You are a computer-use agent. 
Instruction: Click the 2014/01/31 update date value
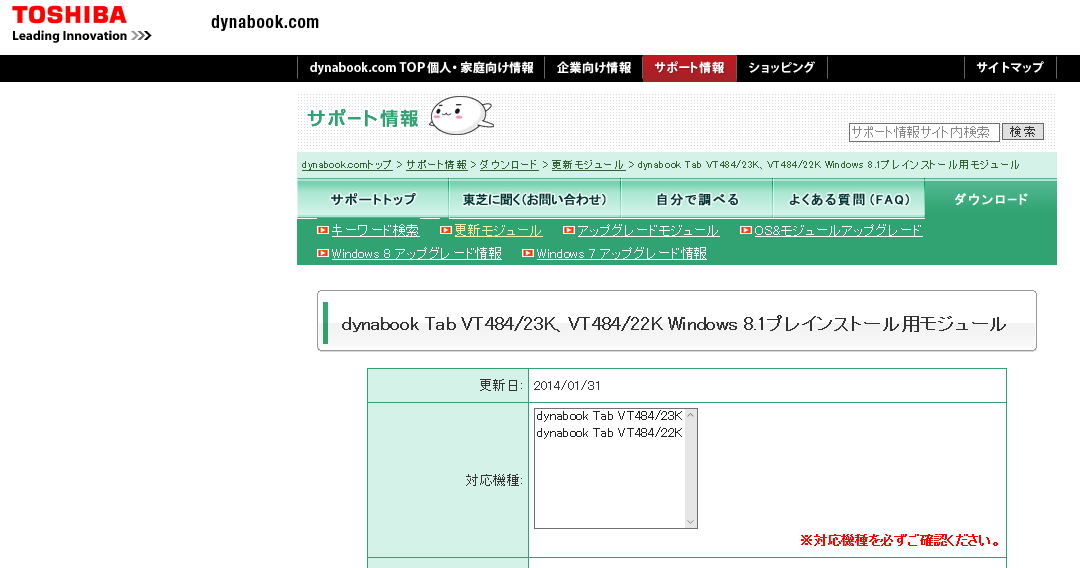(567, 386)
